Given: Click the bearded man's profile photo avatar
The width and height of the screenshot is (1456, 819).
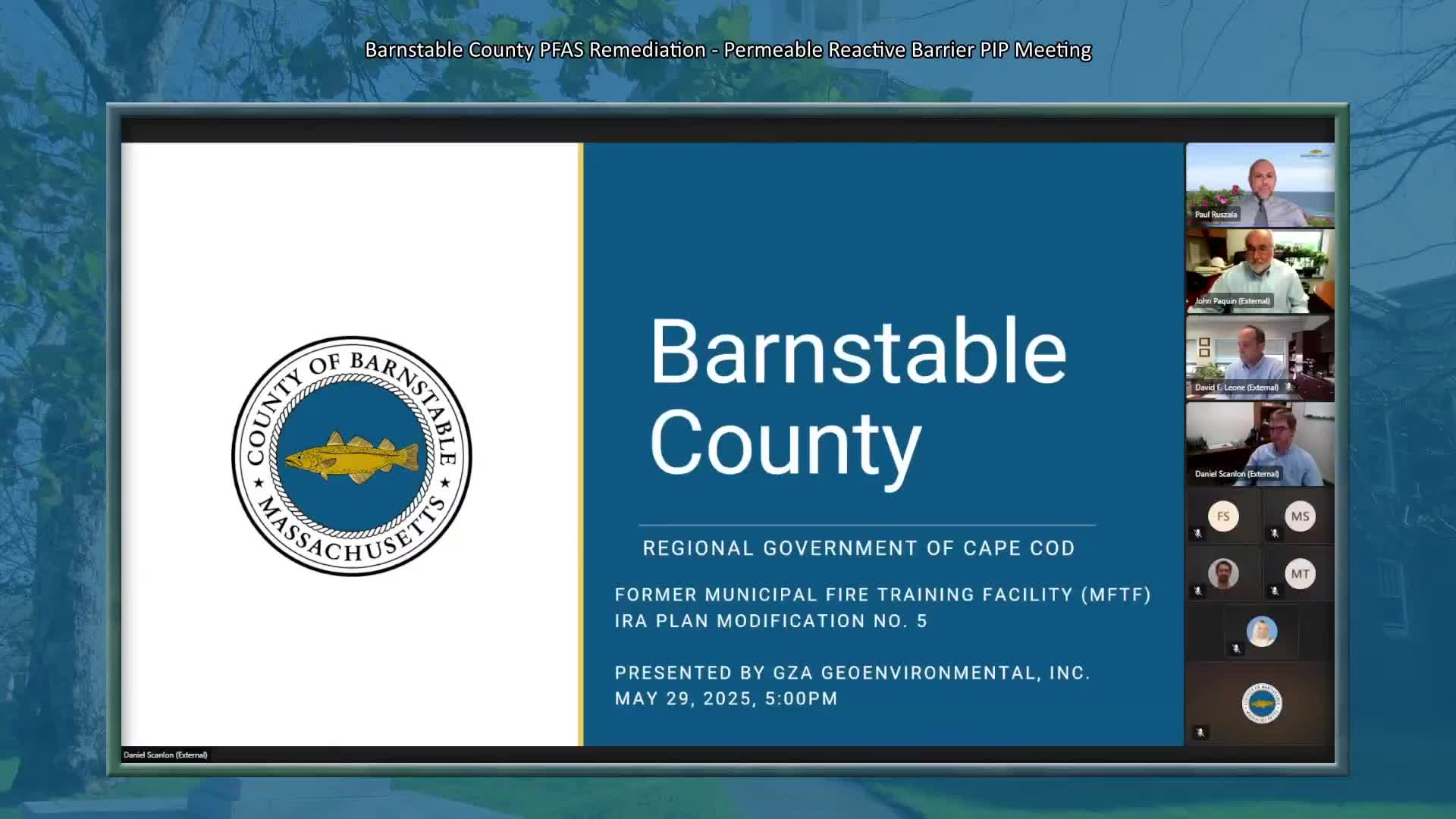Looking at the screenshot, I should (x=1223, y=574).
